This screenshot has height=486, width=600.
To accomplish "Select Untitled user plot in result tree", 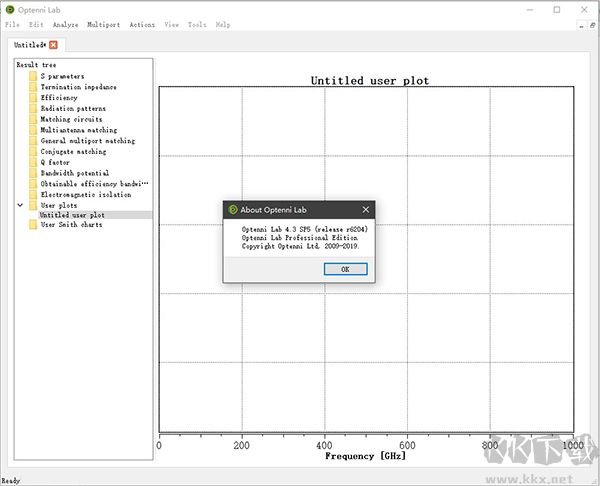I will [72, 215].
